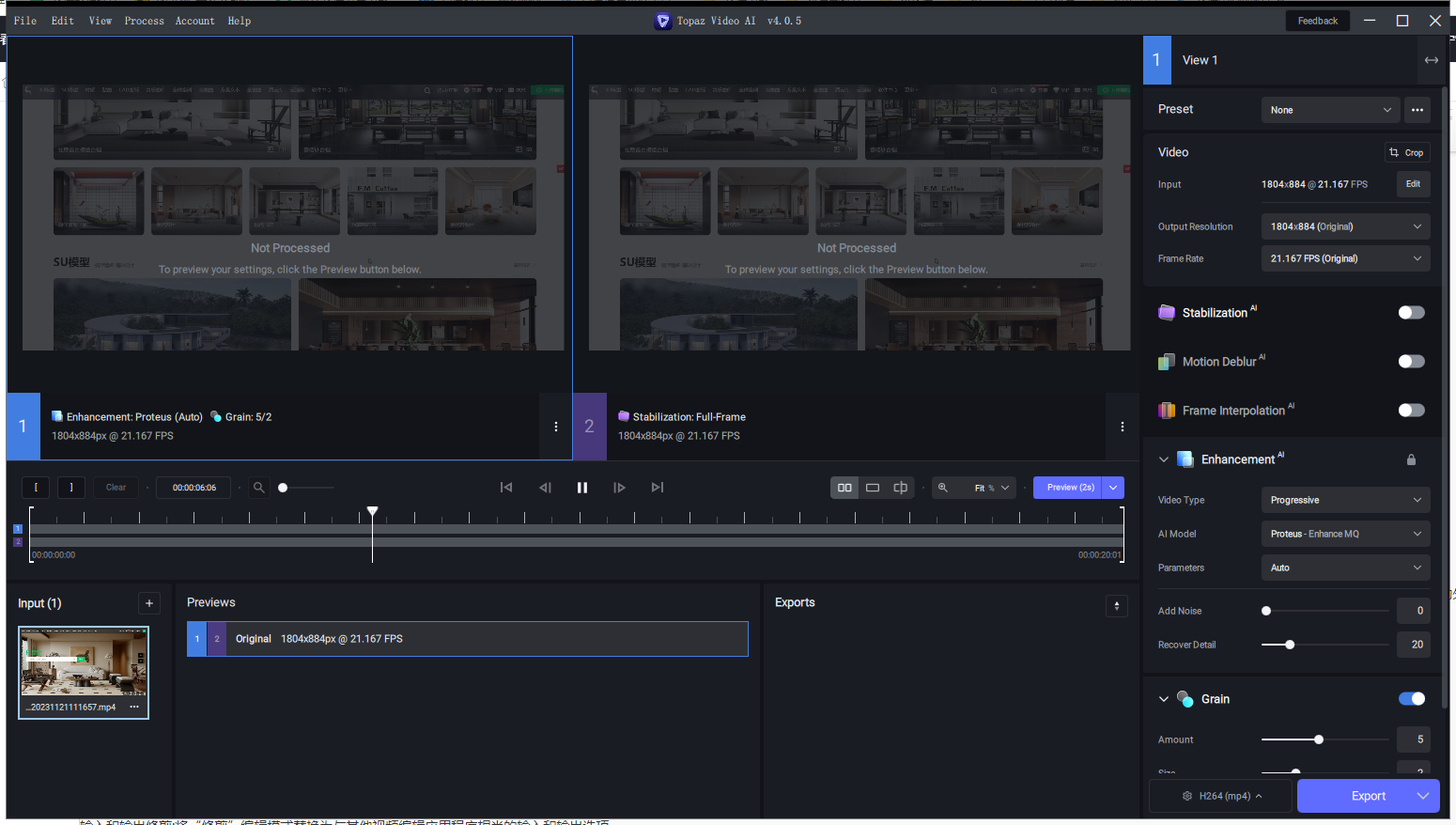Image resolution: width=1456 pixels, height=825 pixels.
Task: Set trim out-point bracket
Action: click(x=71, y=487)
